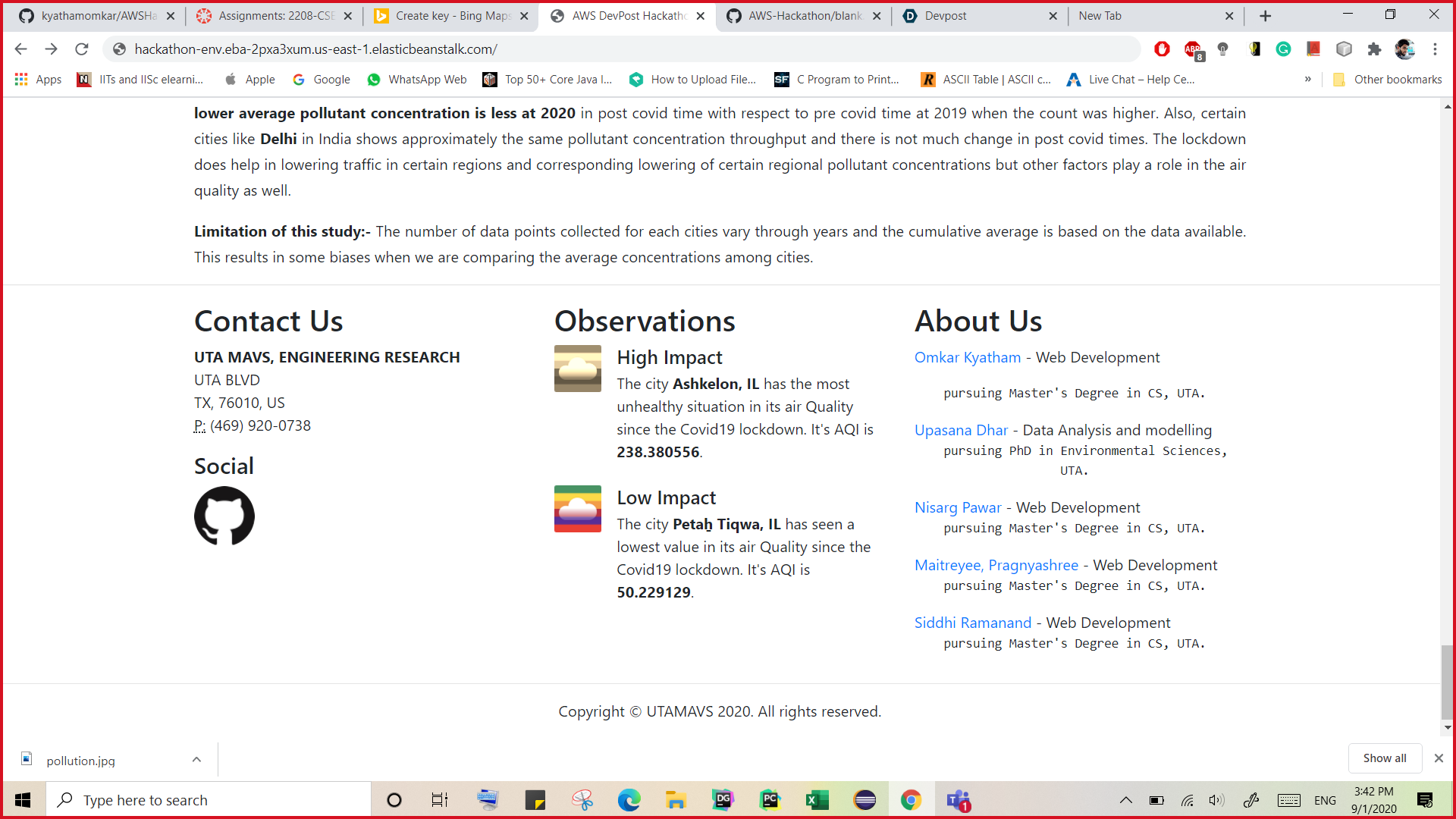Expand hidden bookmarks overflow chevron

point(1307,80)
